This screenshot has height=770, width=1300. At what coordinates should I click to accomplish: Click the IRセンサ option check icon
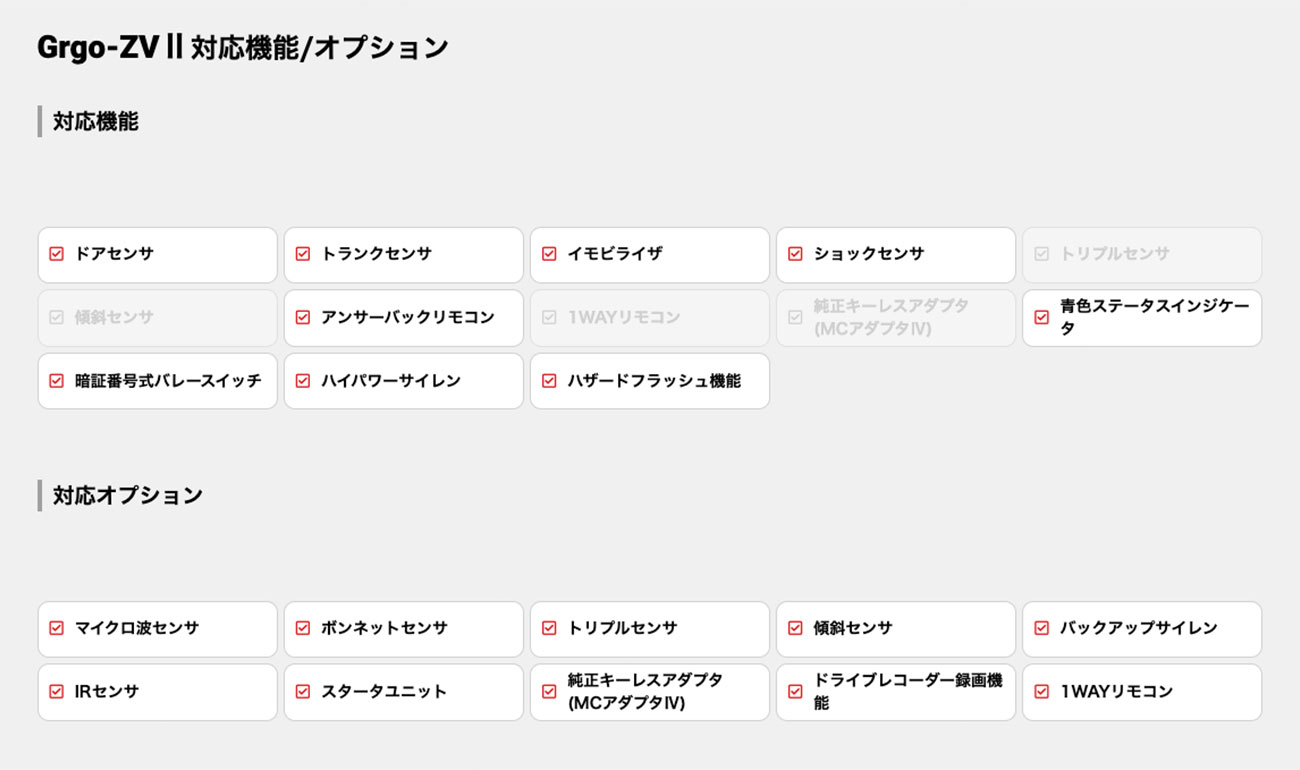click(56, 691)
